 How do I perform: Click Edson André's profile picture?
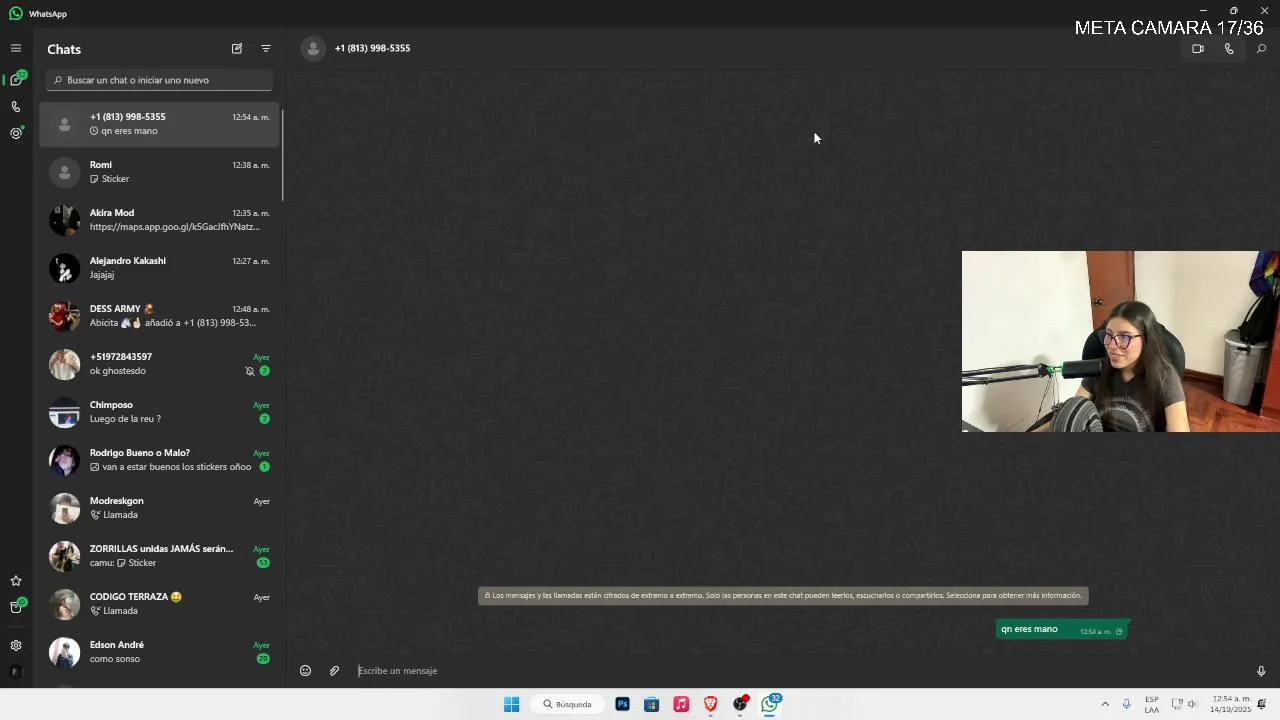point(65,652)
